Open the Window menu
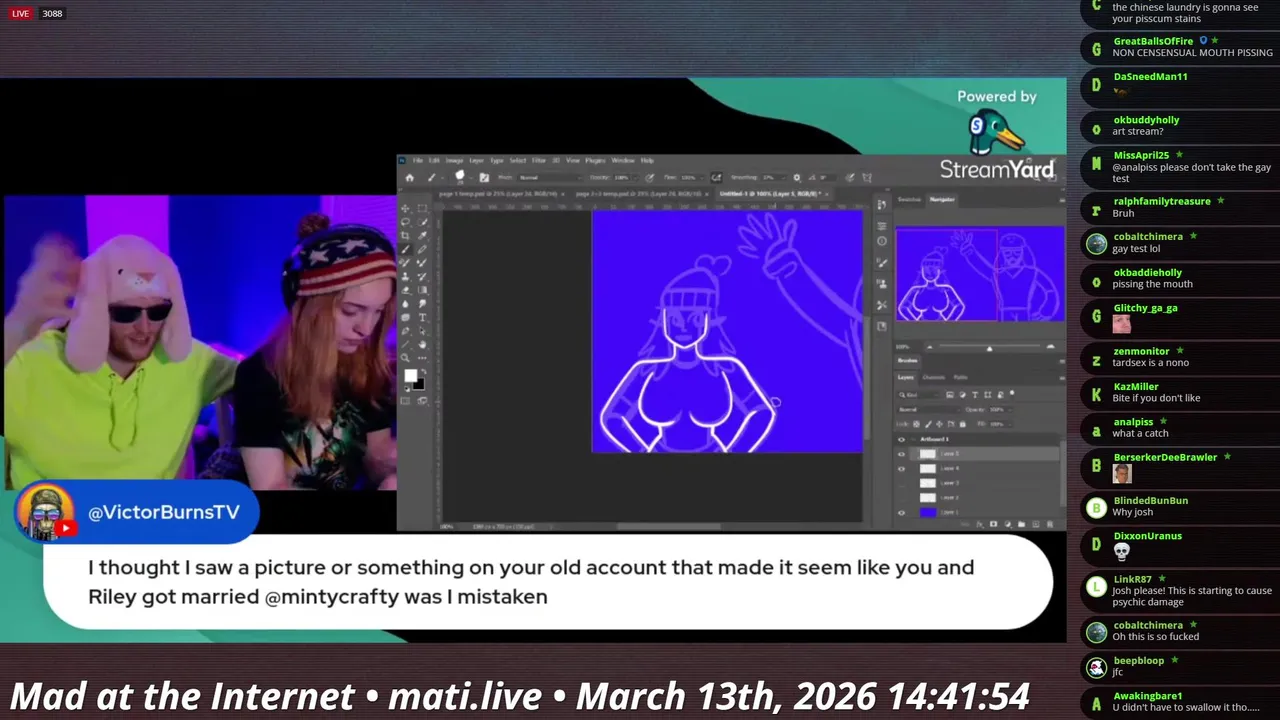 pyautogui.click(x=623, y=160)
